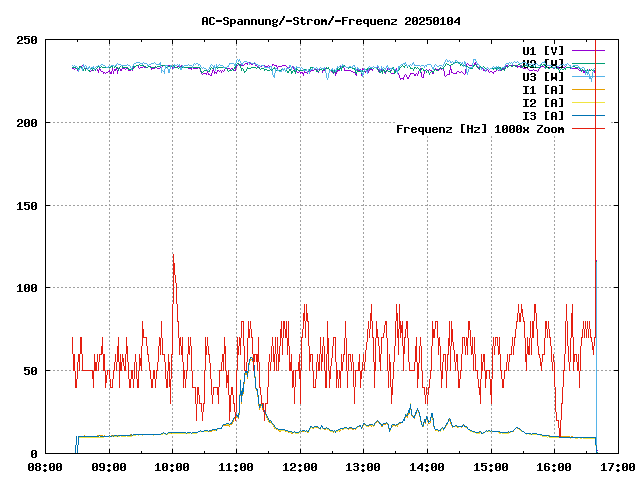The height and width of the screenshot is (480, 640).
Task: Select the U1 [V] legend label
Action: coord(543,50)
